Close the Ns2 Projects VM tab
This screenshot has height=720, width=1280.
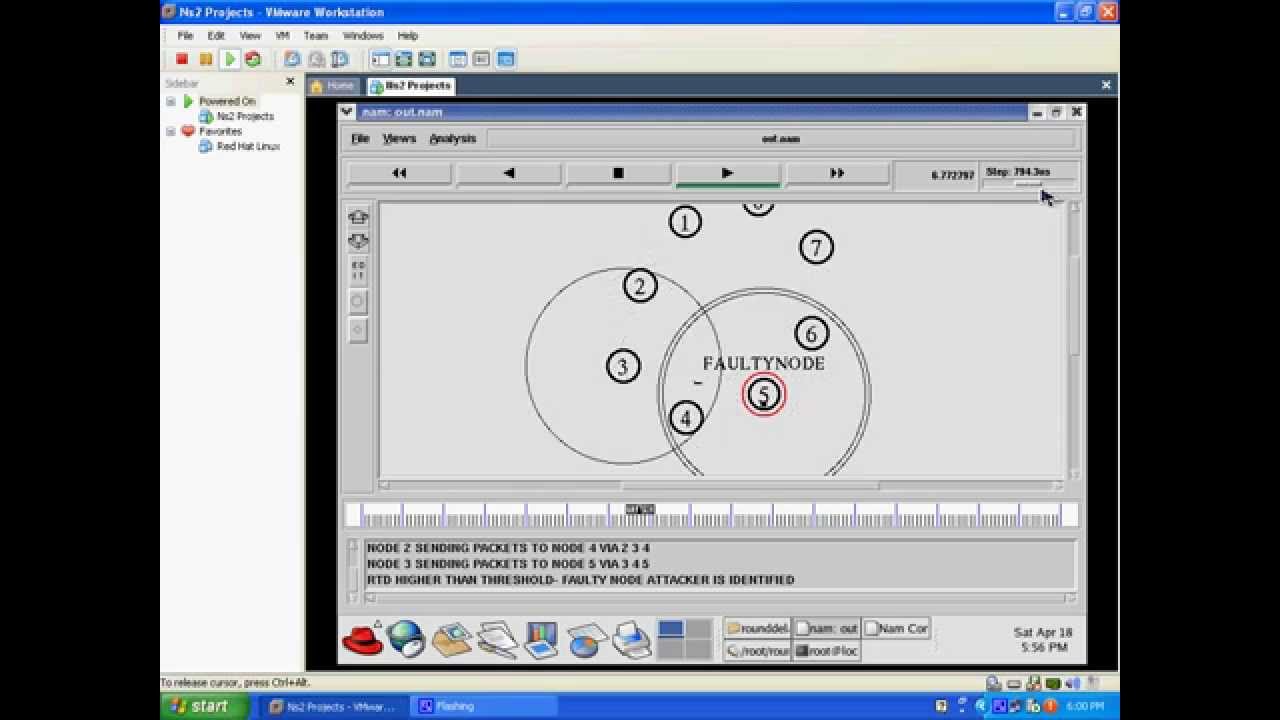1106,85
